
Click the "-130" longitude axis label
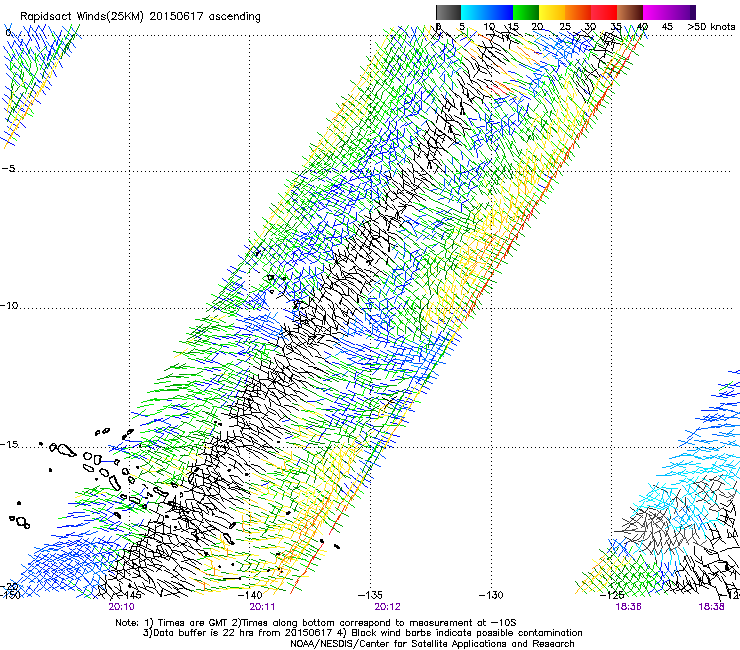tap(491, 595)
